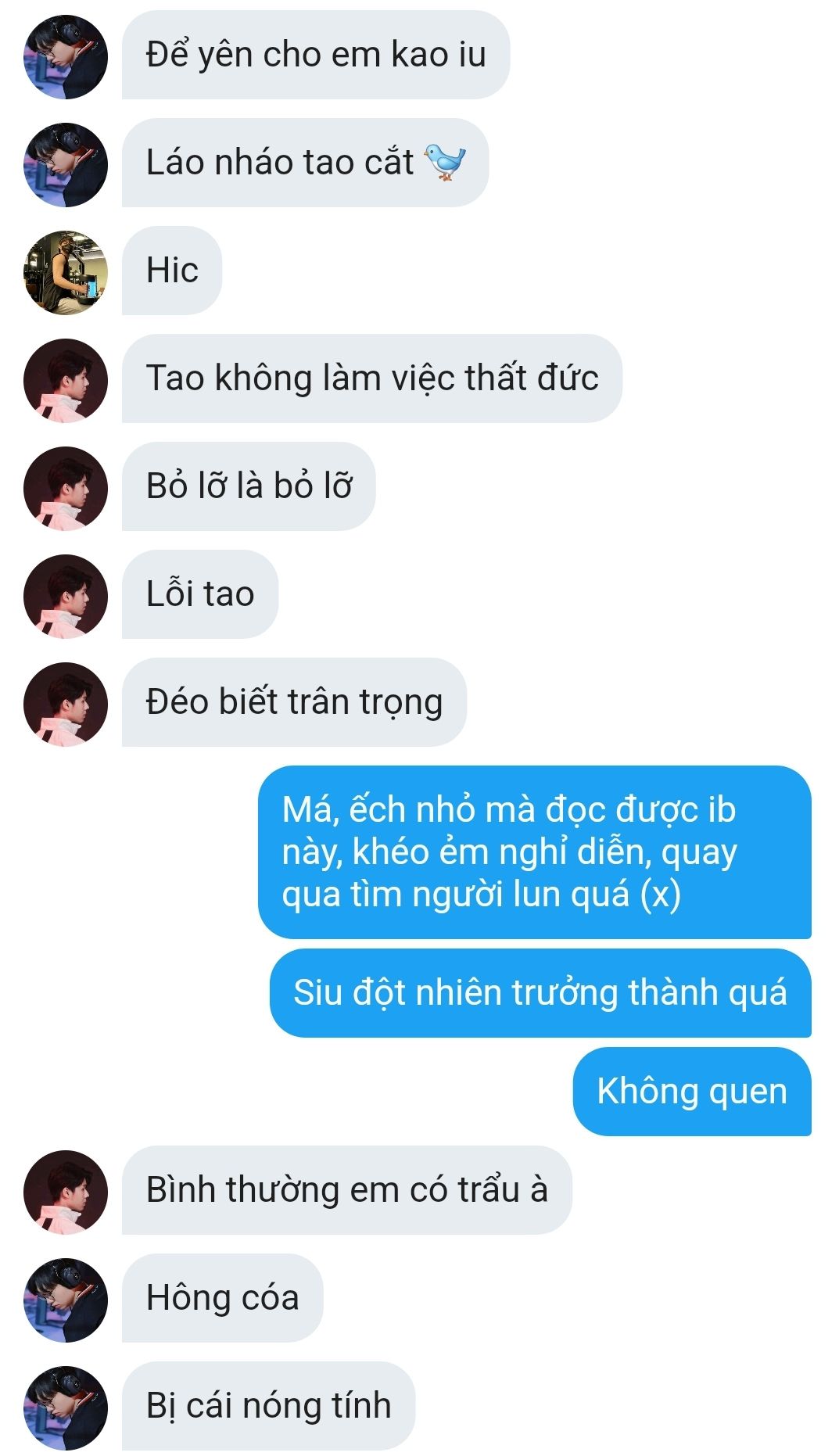The height and width of the screenshot is (1456, 839).
Task: Tap avatar beside "Để yên cho em kao iu"
Action: click(66, 56)
